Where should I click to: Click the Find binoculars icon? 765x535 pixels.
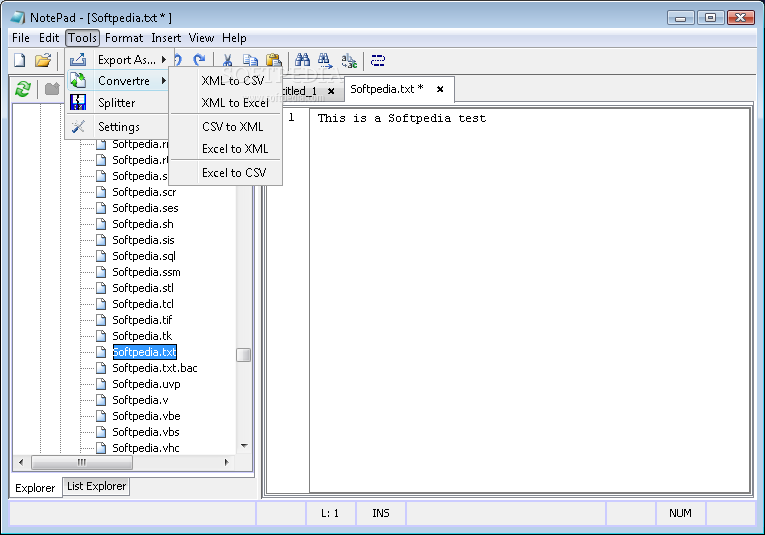tap(302, 60)
